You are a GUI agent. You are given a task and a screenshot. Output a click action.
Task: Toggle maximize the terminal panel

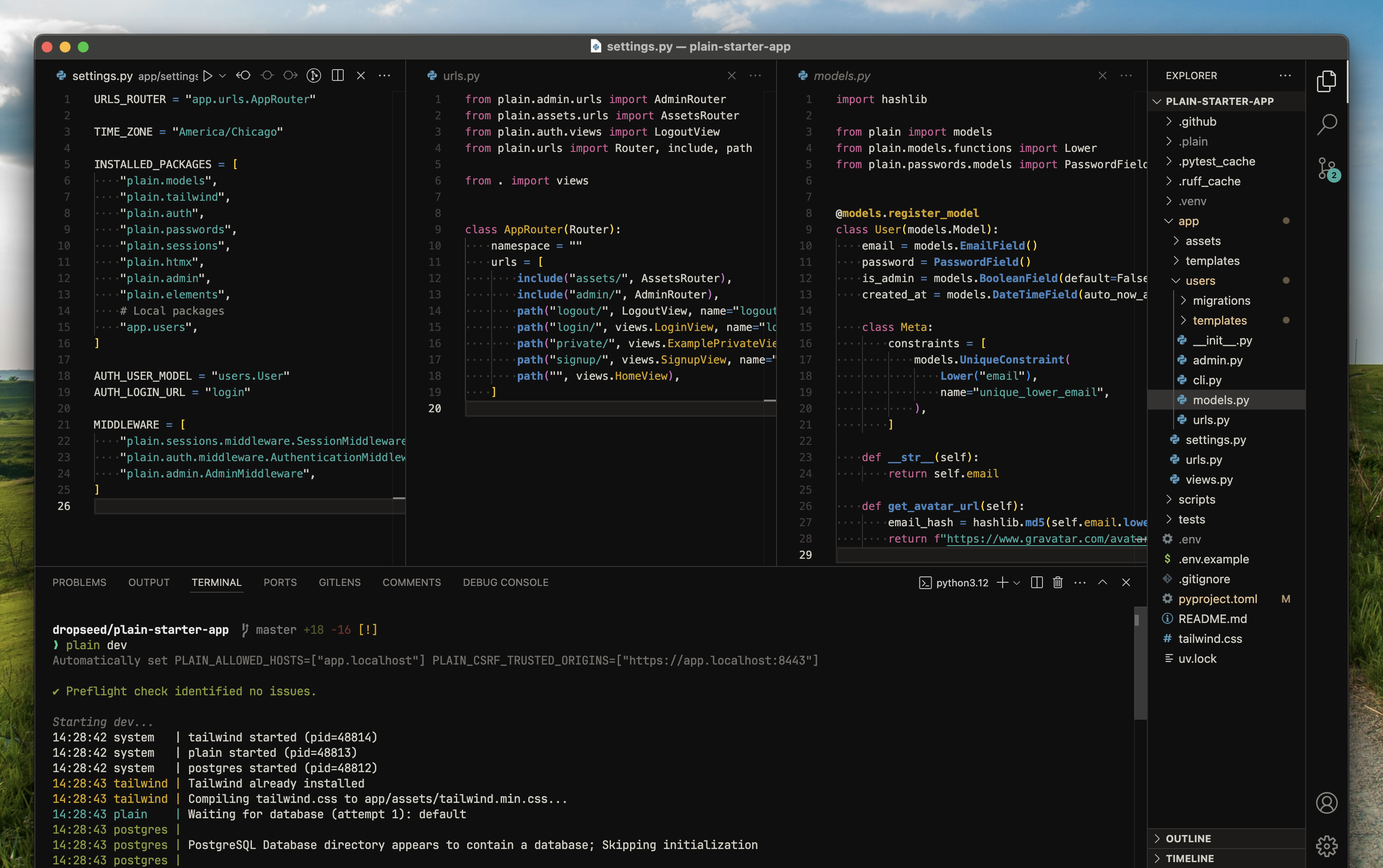(x=1102, y=582)
